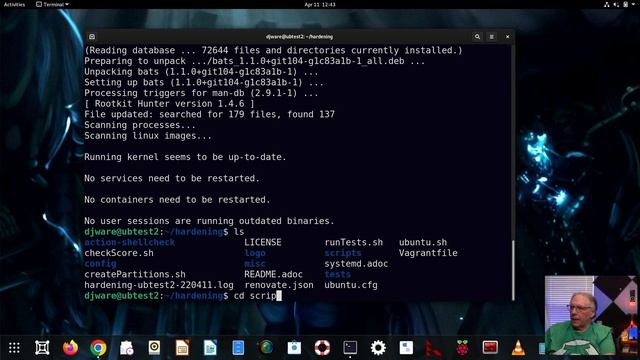Open the globe application in the dock
Screen dimensions: 640x360
(266, 348)
